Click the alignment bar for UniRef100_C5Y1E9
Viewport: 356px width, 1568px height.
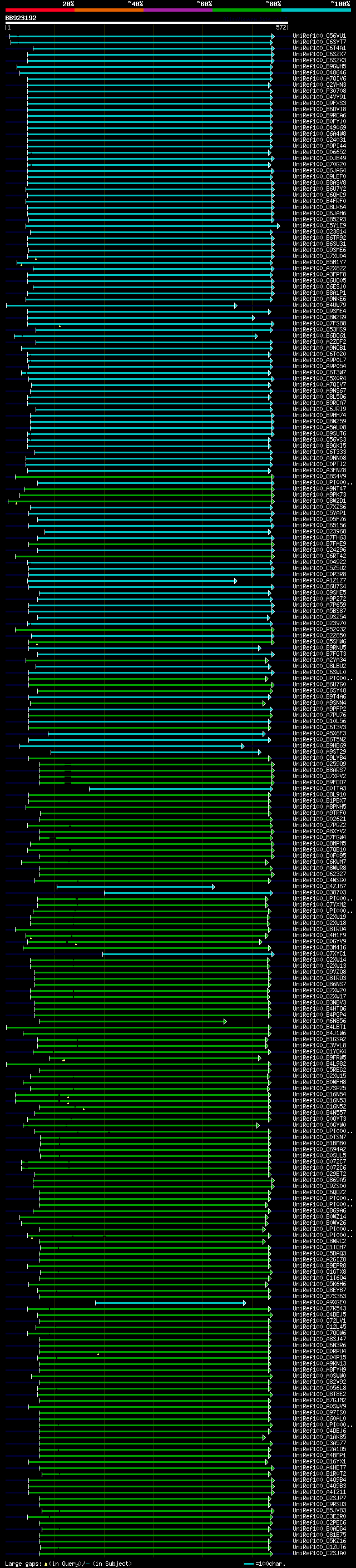point(152,226)
